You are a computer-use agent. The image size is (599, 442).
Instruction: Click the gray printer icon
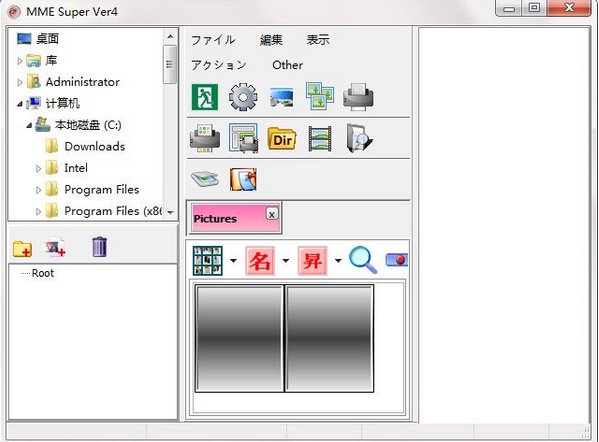358,97
